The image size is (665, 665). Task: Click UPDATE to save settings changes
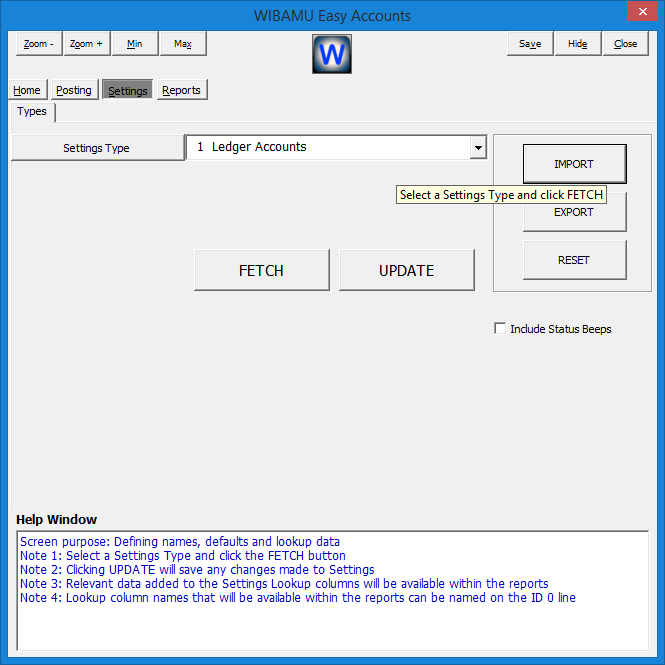(406, 270)
